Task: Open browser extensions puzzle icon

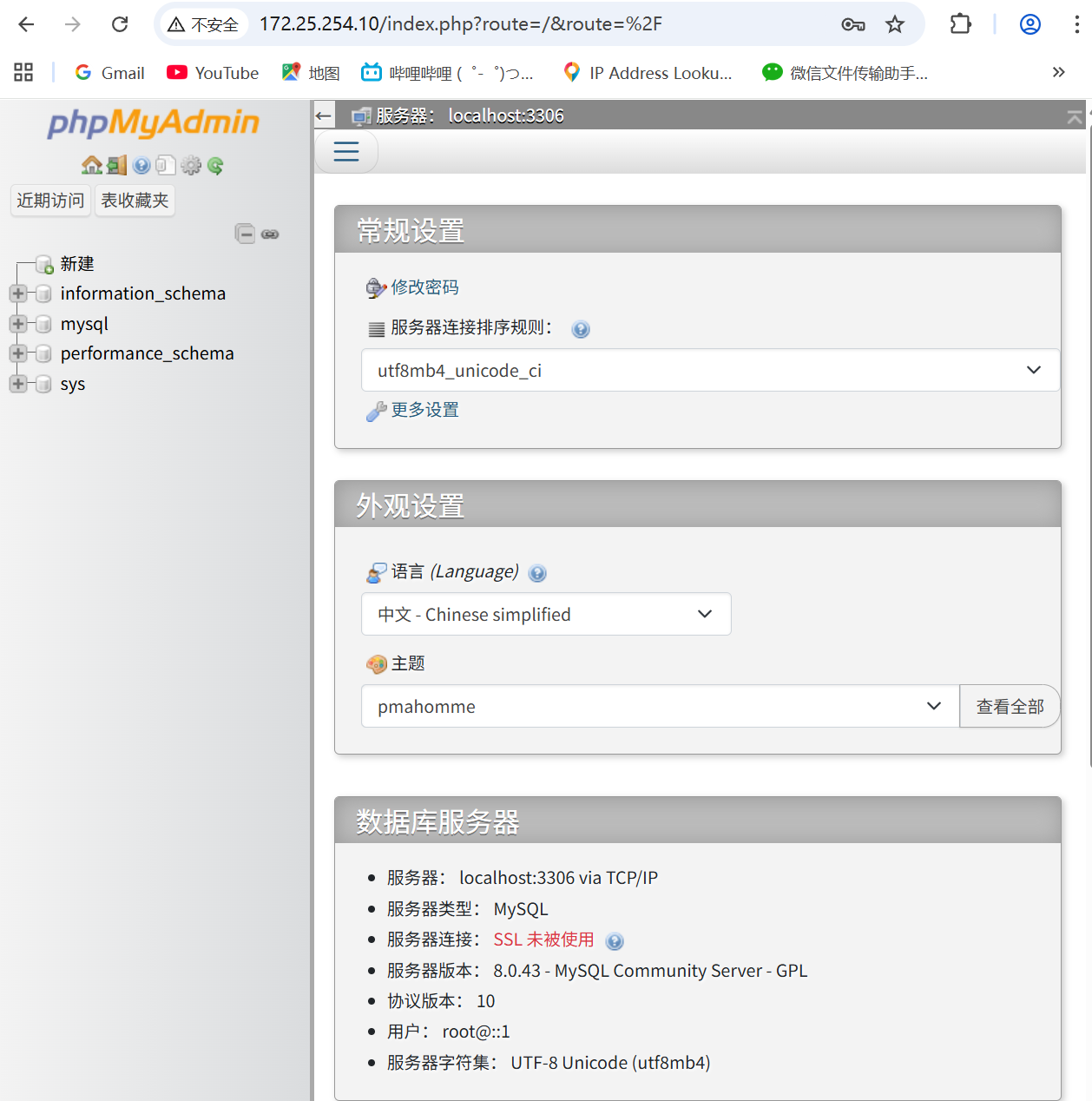Action: pyautogui.click(x=960, y=24)
